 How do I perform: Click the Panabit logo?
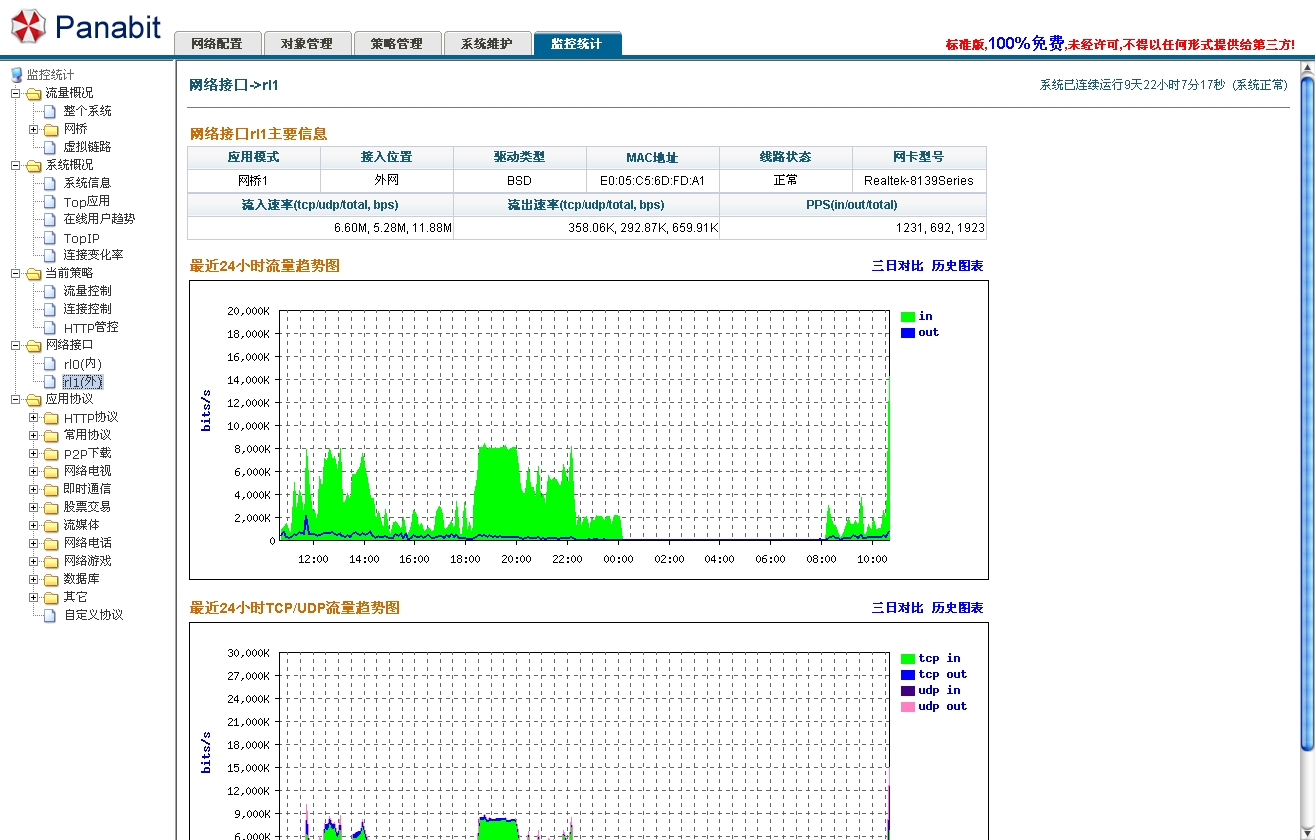point(86,26)
